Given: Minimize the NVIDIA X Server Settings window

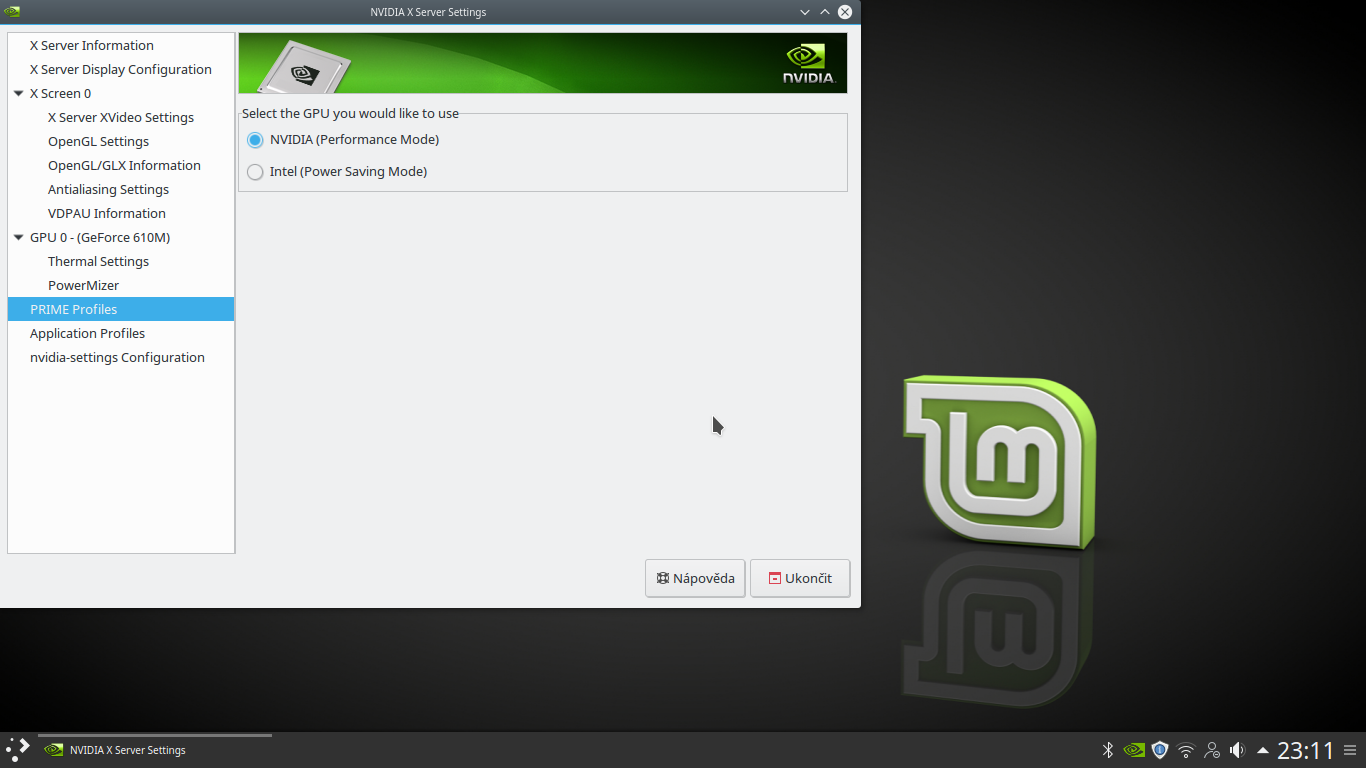Looking at the screenshot, I should point(805,12).
